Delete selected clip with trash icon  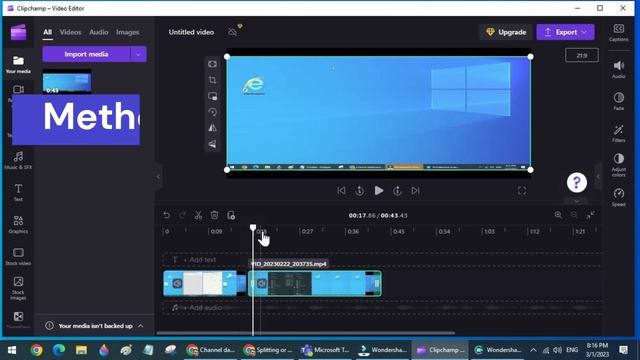click(214, 215)
